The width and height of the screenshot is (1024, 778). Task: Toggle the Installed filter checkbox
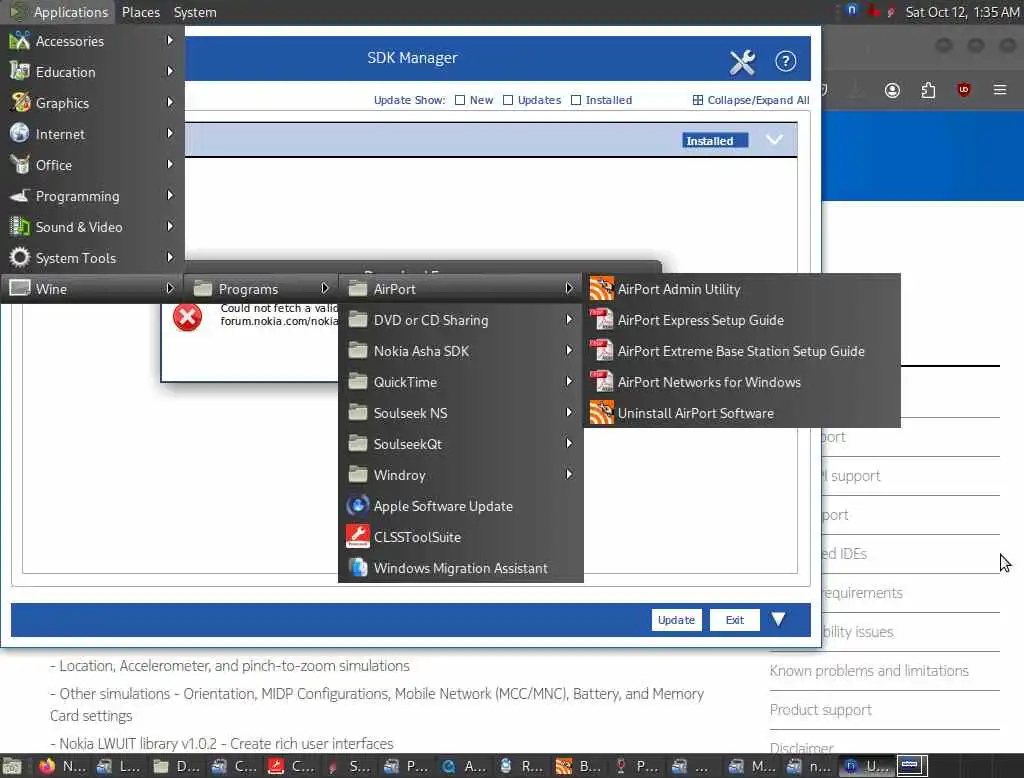575,100
